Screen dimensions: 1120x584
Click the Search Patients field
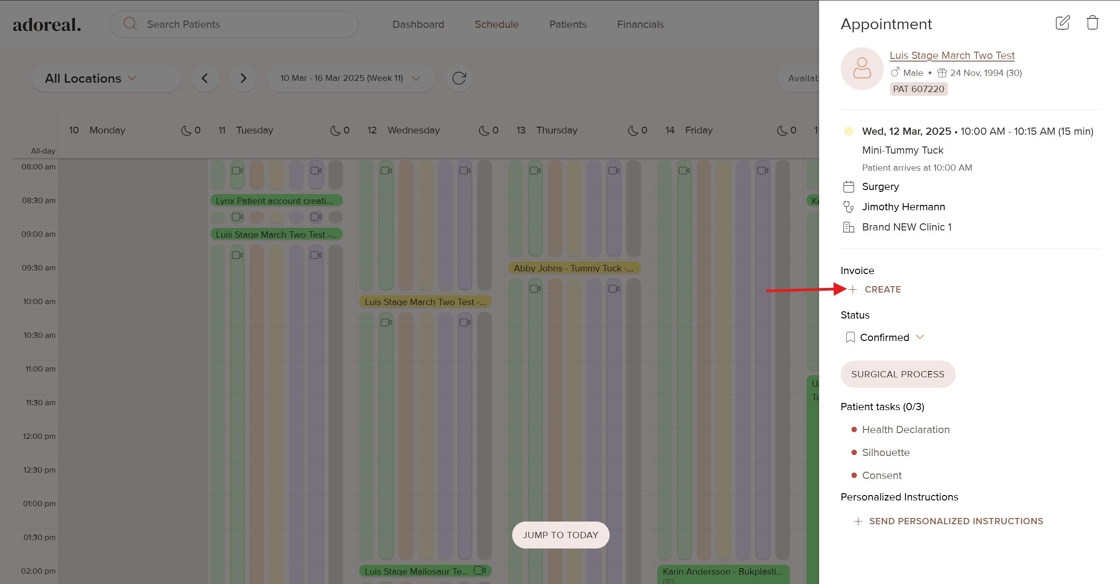pyautogui.click(x=234, y=24)
